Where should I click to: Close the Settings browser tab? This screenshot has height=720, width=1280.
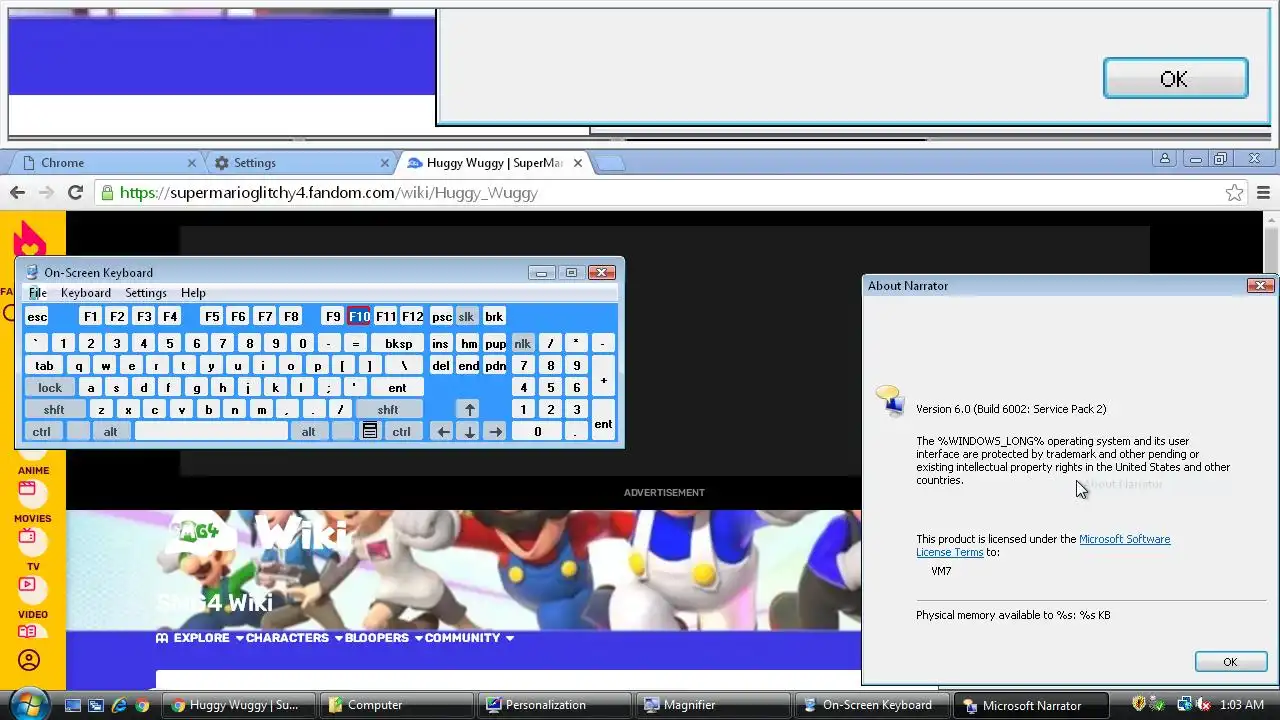[x=385, y=163]
